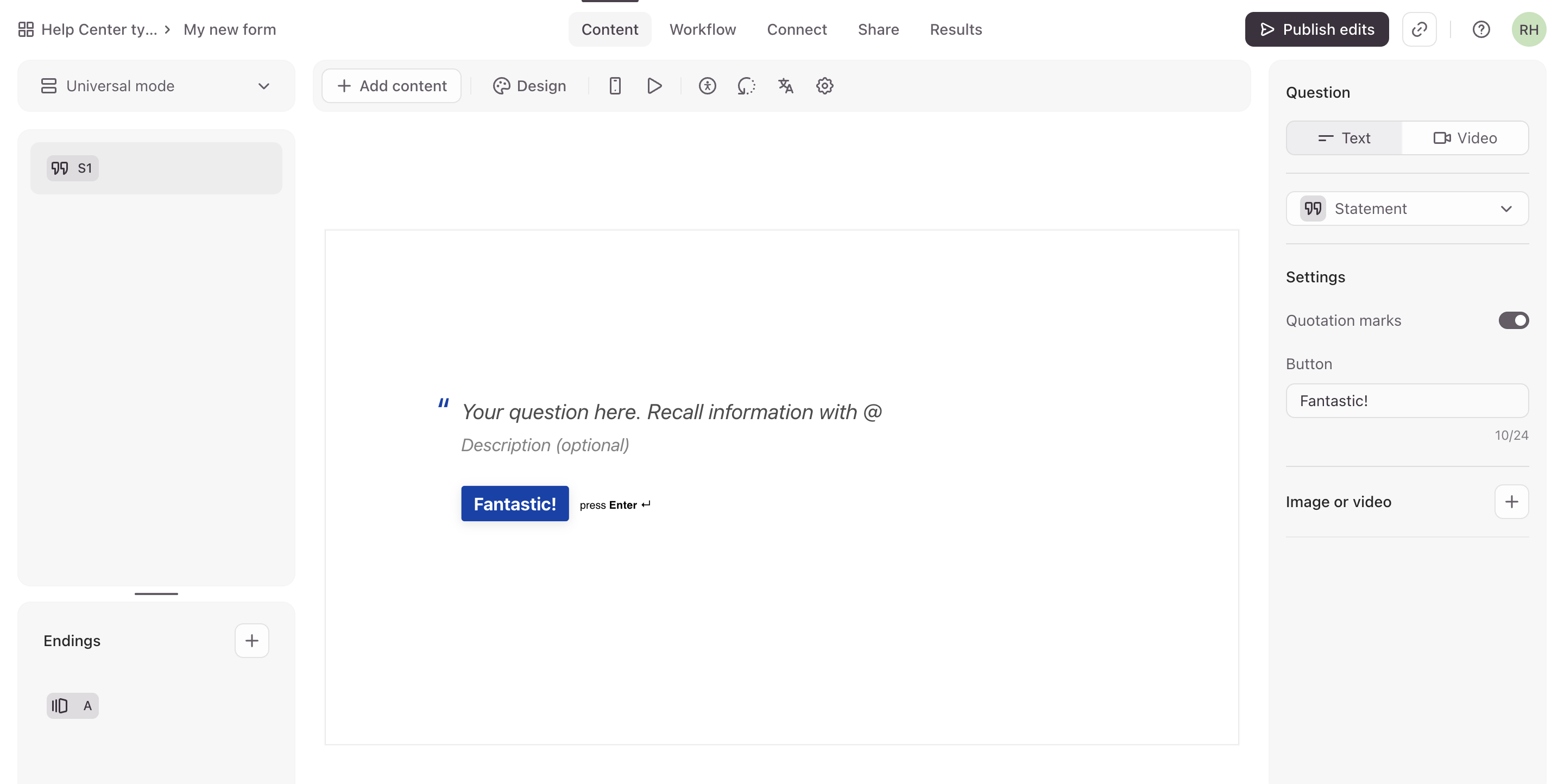Open the help question mark icon
1564x784 pixels.
1481,29
